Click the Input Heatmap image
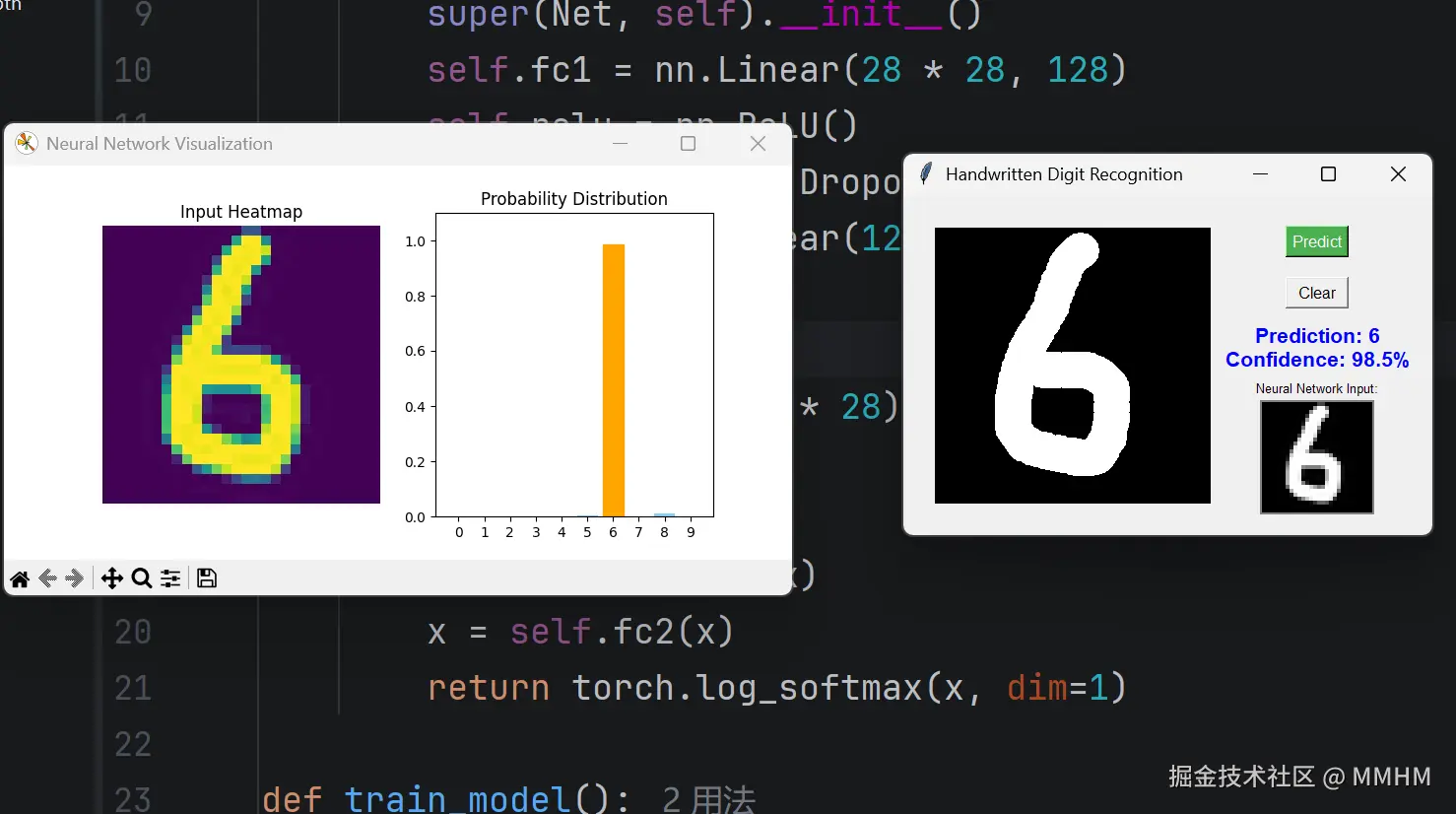The width and height of the screenshot is (1456, 814). click(x=241, y=365)
